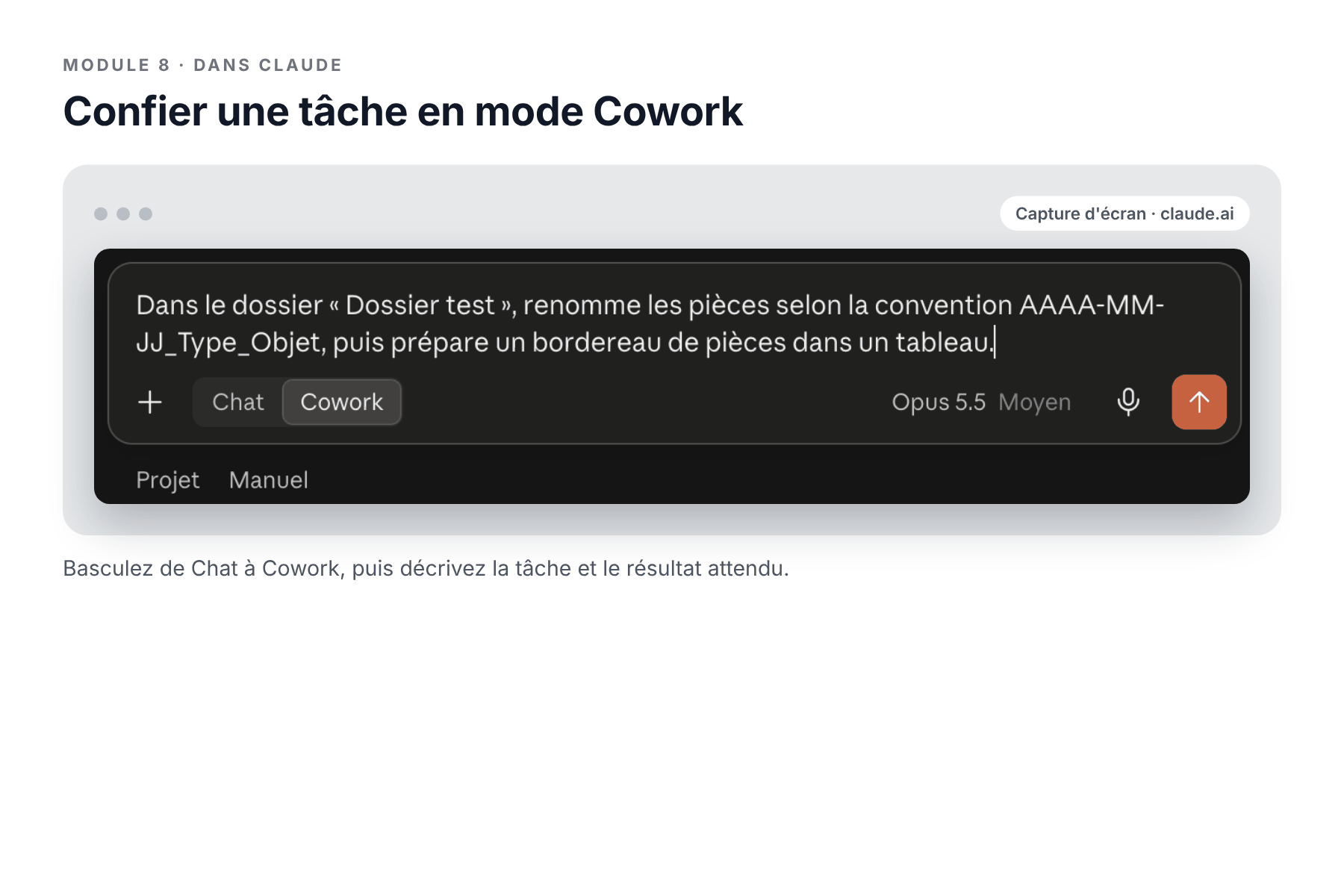The height and width of the screenshot is (896, 1344).
Task: Click the 'MODULE 8 · DANS CLAUDE' label
Action: coord(202,65)
